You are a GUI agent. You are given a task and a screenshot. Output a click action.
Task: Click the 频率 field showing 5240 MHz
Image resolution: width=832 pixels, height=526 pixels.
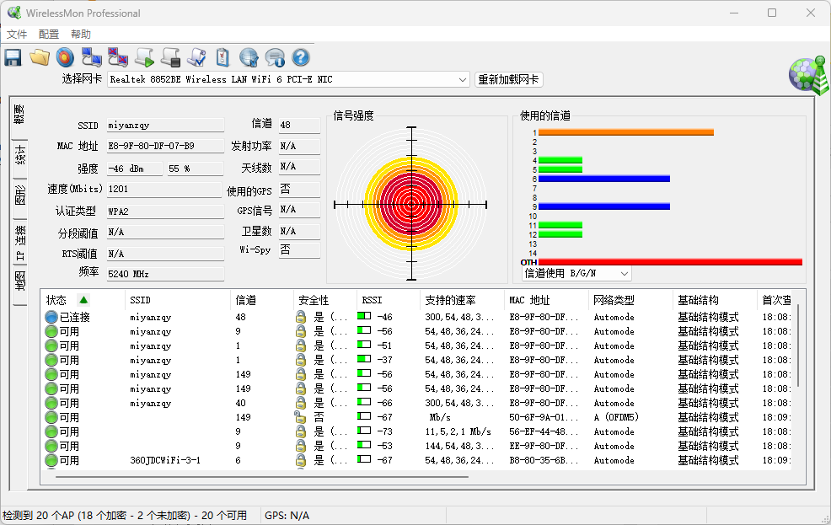pos(165,274)
